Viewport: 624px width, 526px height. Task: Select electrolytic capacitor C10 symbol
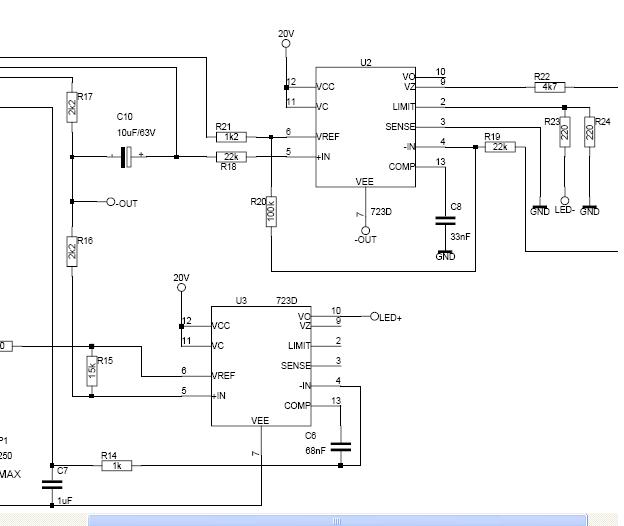coord(127,156)
